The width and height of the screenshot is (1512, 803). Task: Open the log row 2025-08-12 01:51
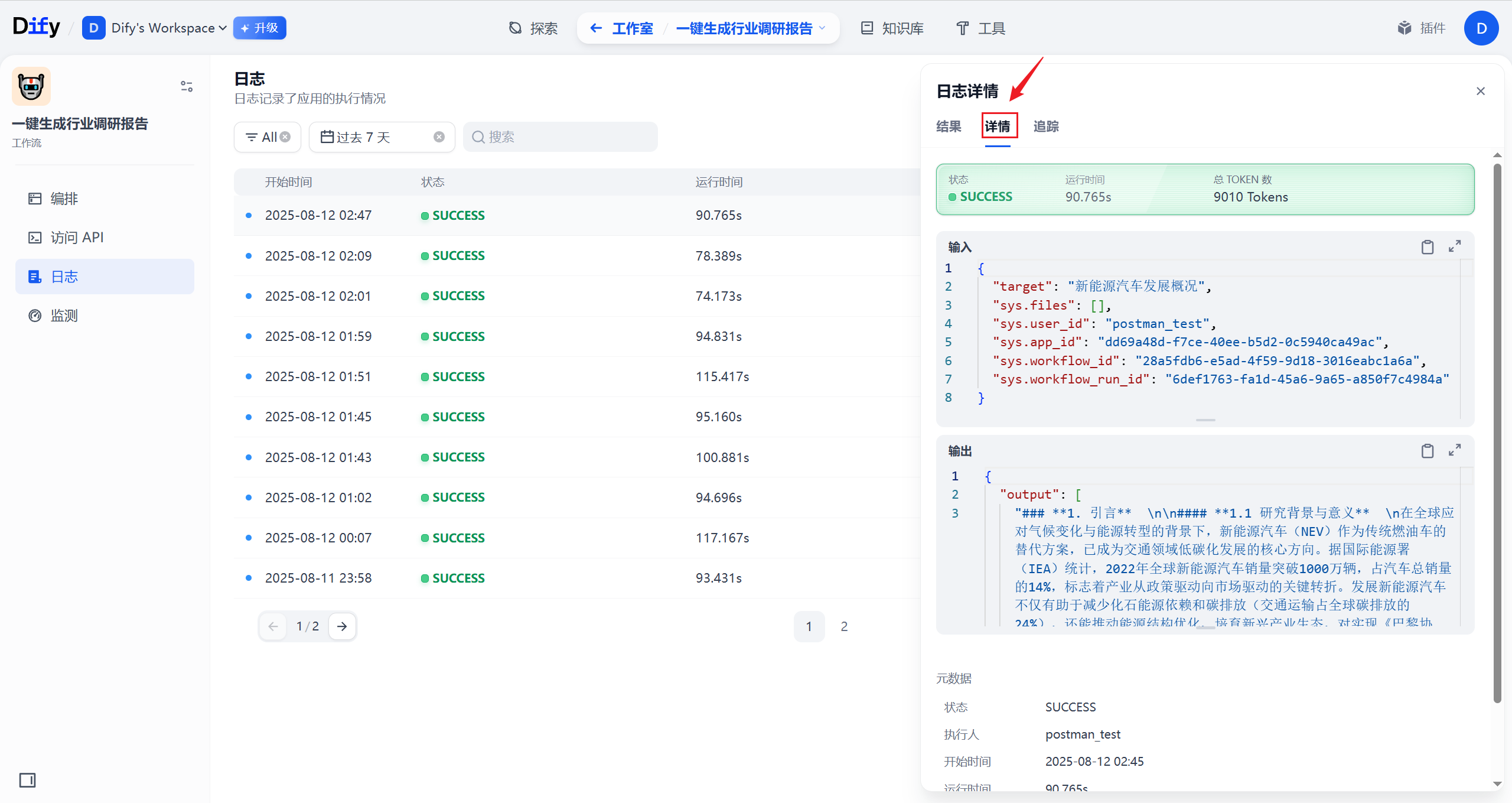coord(576,376)
